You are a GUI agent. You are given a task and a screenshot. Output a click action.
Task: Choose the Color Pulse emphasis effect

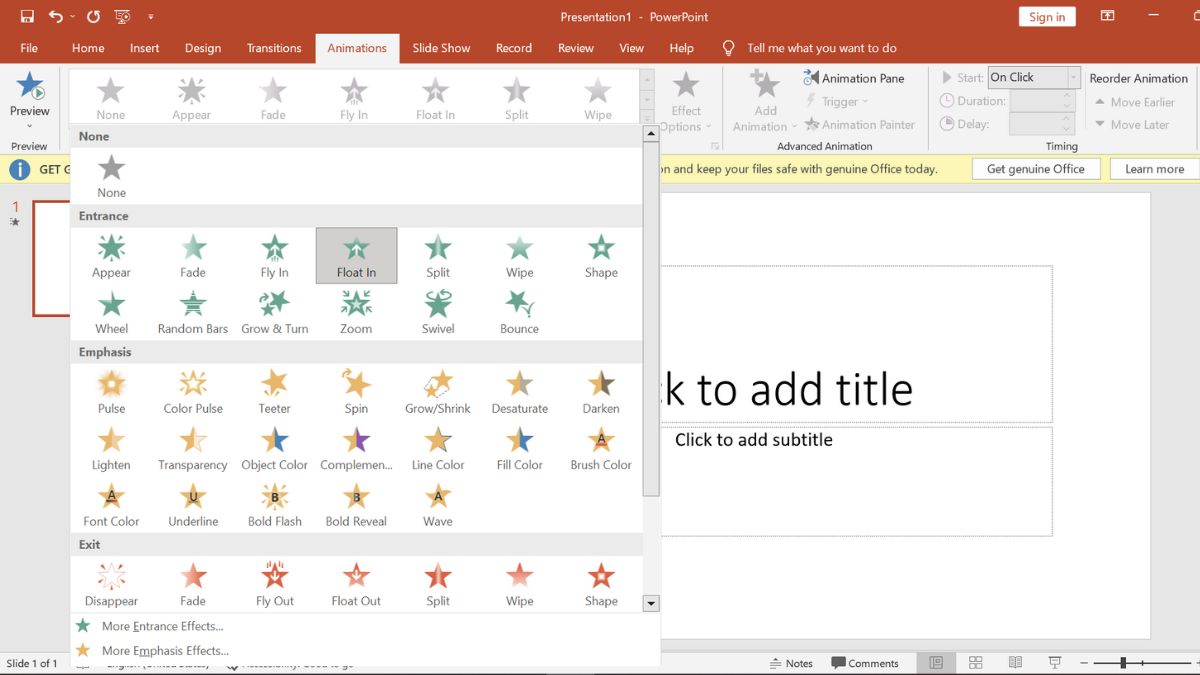tap(193, 392)
